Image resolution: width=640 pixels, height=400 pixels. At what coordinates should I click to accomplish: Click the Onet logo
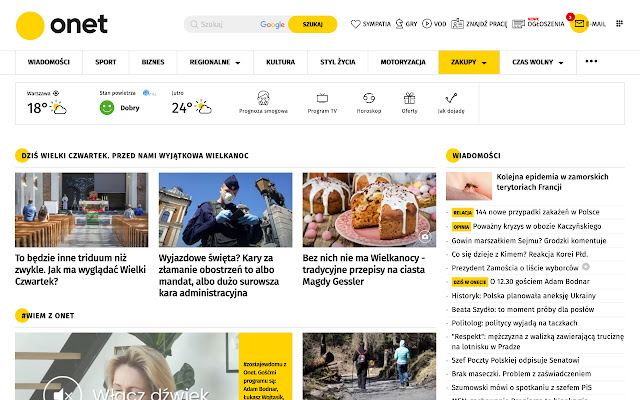pos(62,25)
